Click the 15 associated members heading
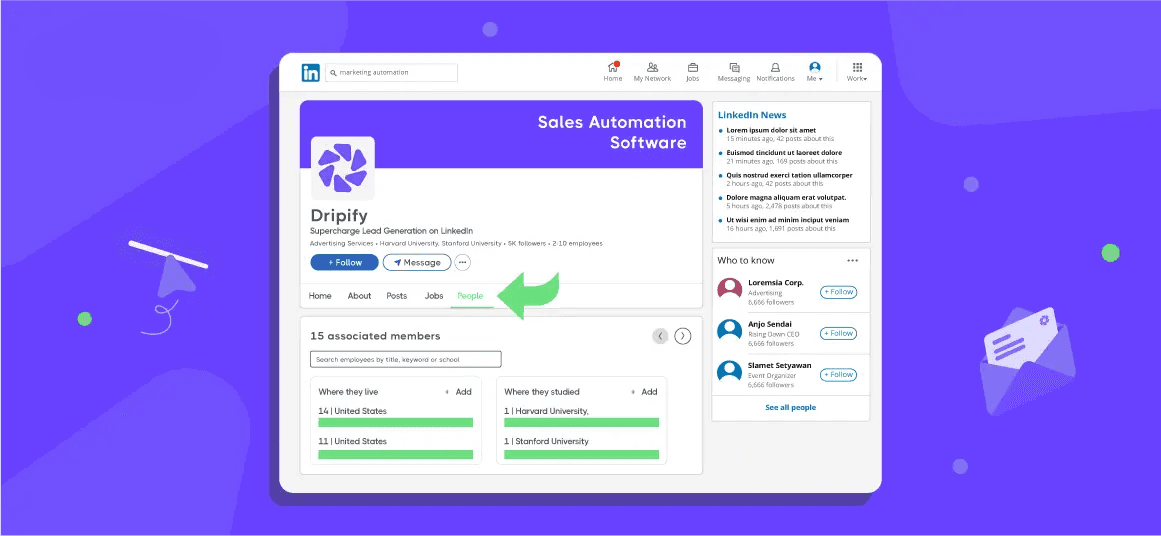The image size is (1161, 536). [375, 336]
